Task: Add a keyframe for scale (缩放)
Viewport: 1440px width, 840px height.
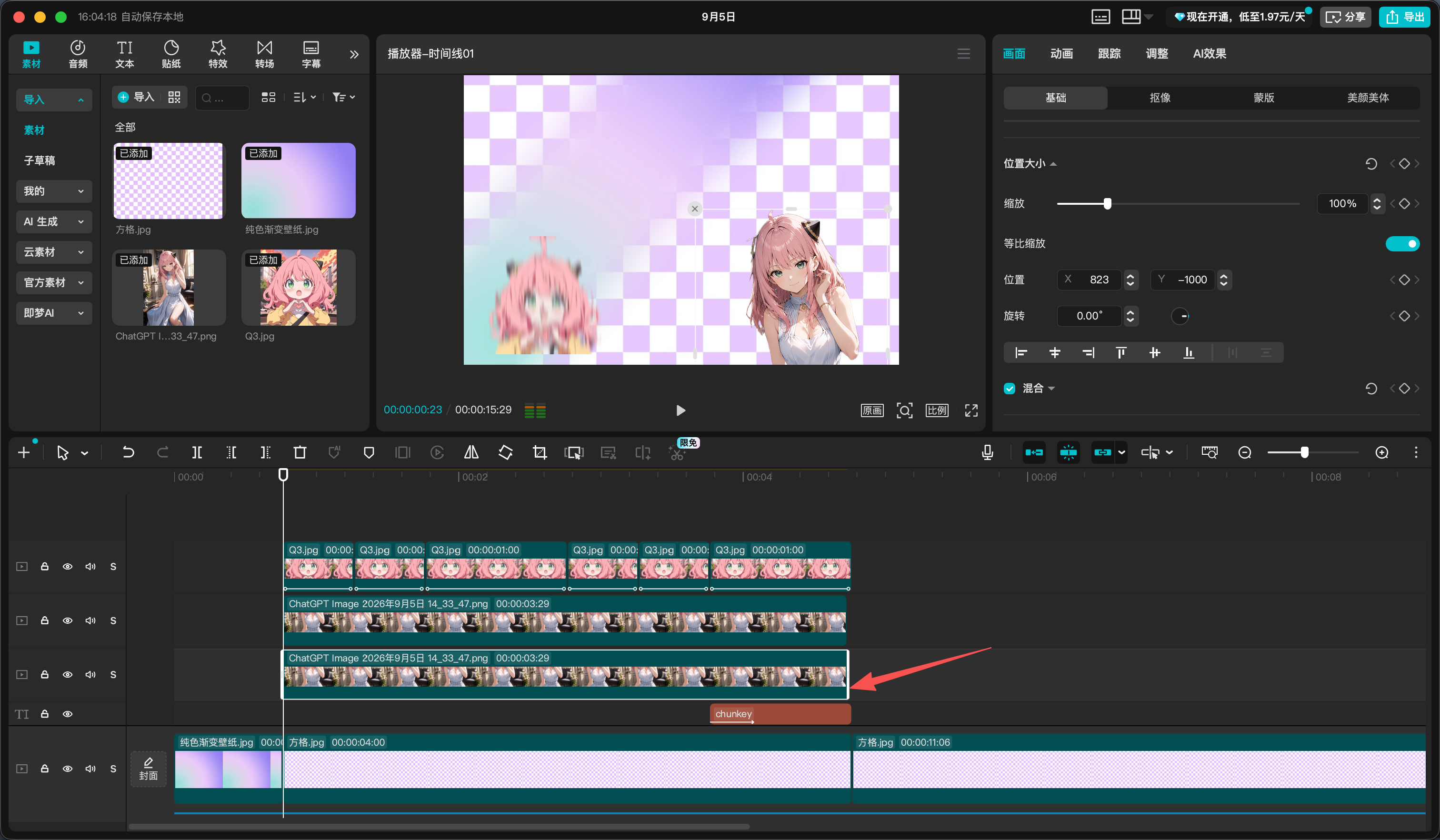Action: pyautogui.click(x=1404, y=203)
